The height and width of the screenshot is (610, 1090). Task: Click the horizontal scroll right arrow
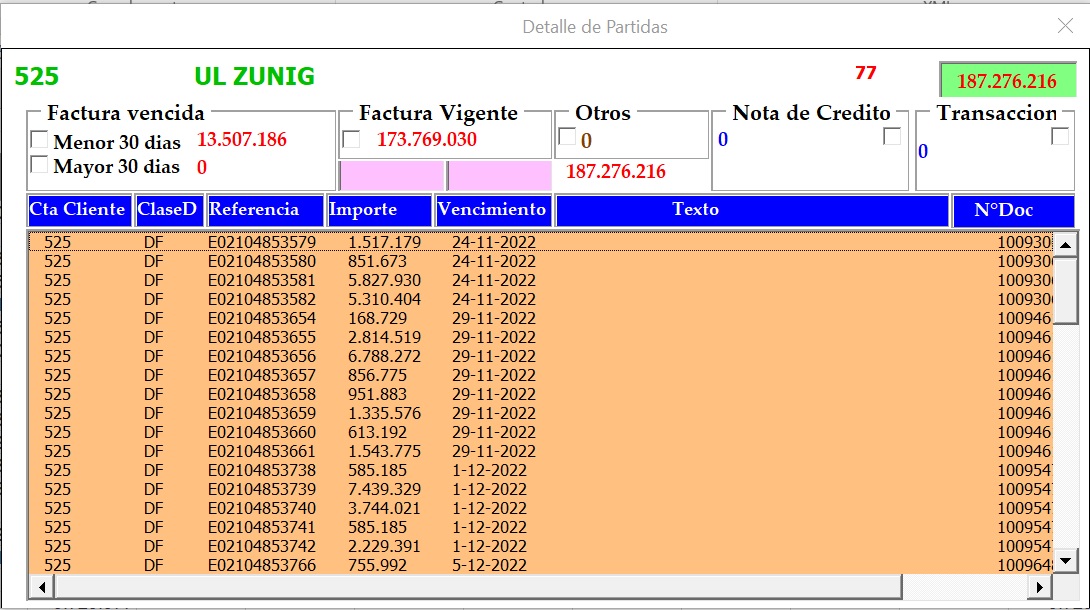click(x=1039, y=587)
